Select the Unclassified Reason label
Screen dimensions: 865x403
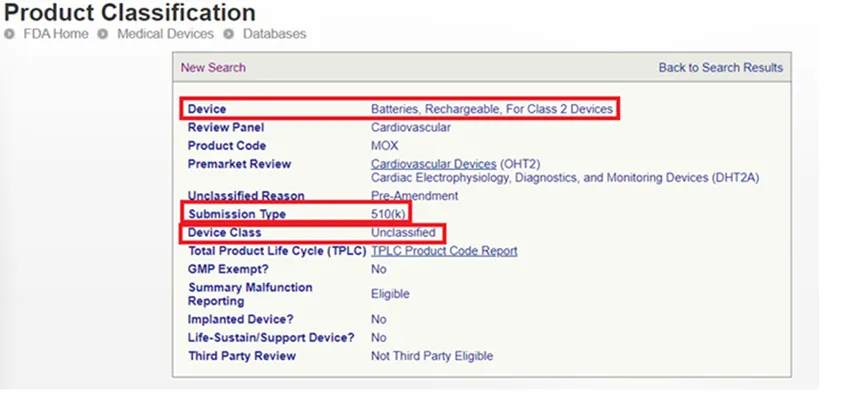point(245,196)
